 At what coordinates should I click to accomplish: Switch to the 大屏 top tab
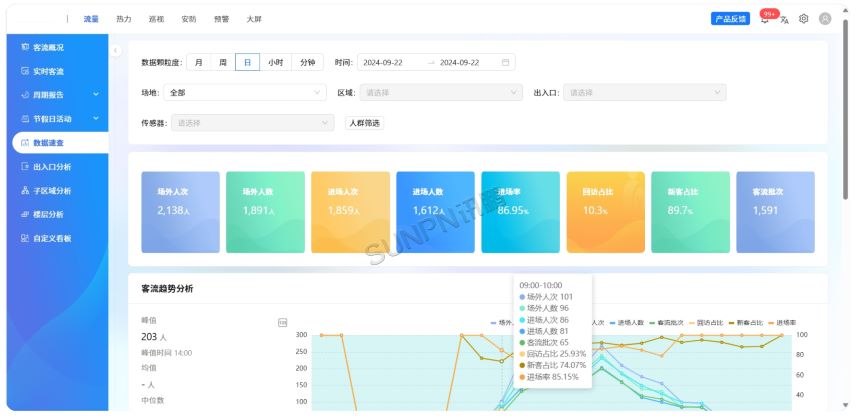click(254, 19)
